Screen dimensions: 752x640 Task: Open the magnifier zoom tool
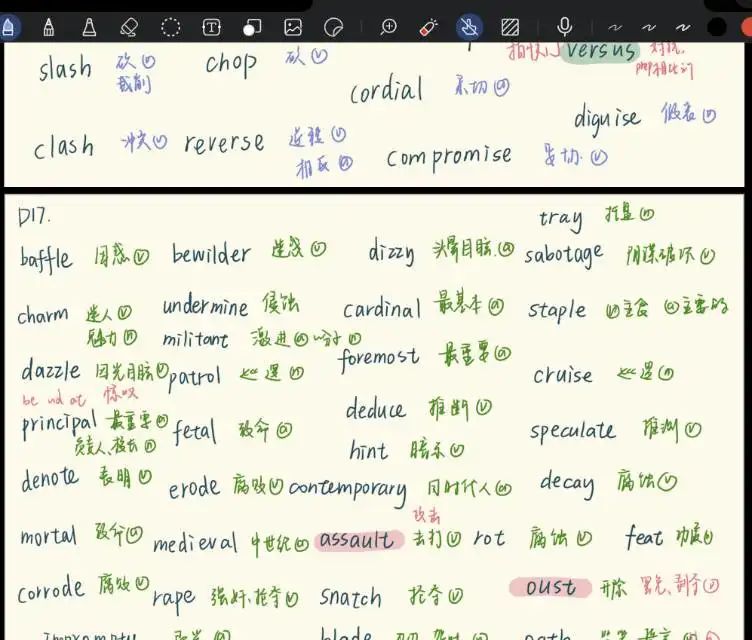click(x=389, y=27)
